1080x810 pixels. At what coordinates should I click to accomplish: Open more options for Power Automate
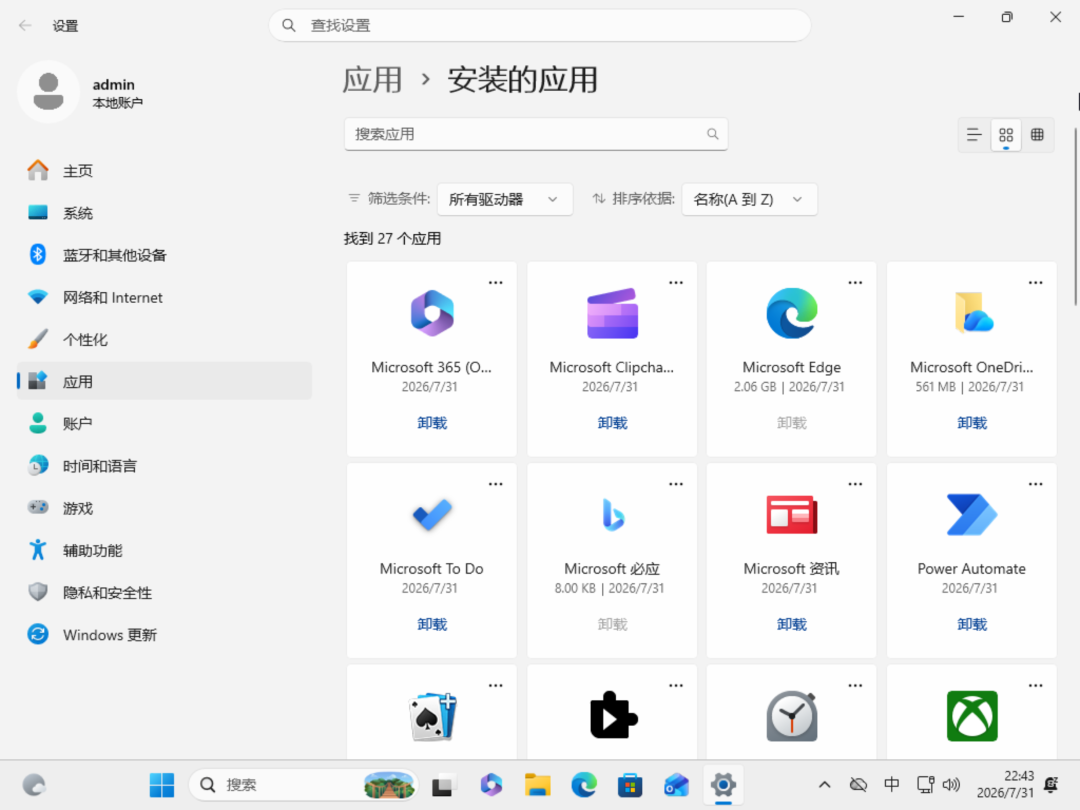click(1035, 484)
